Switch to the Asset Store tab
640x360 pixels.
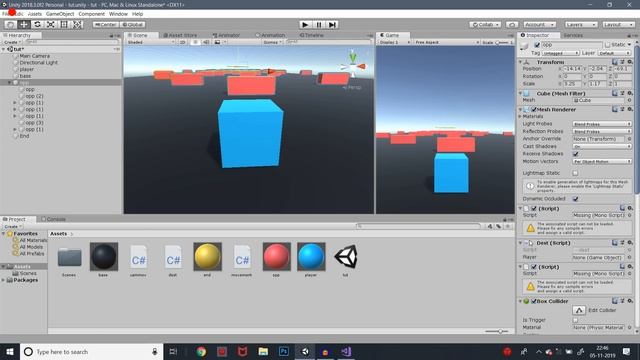tap(180, 36)
